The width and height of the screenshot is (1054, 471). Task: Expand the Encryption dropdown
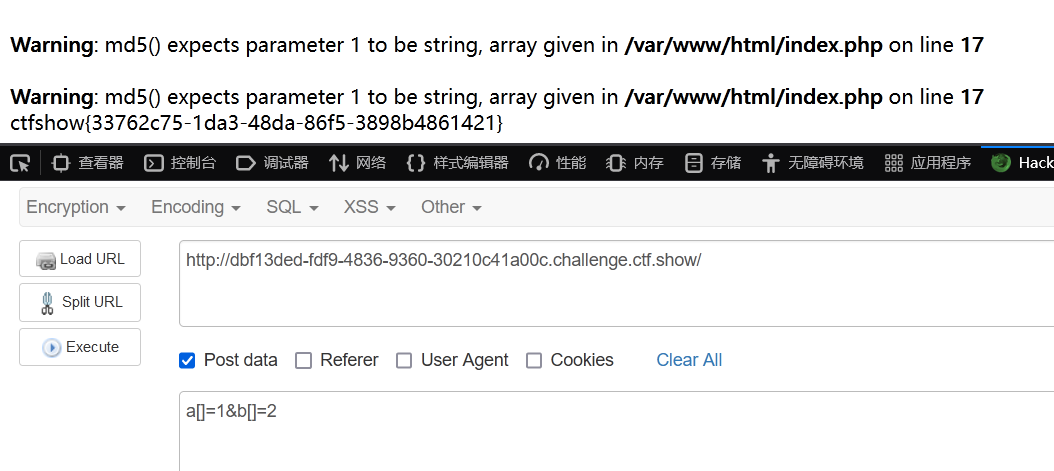tap(76, 207)
